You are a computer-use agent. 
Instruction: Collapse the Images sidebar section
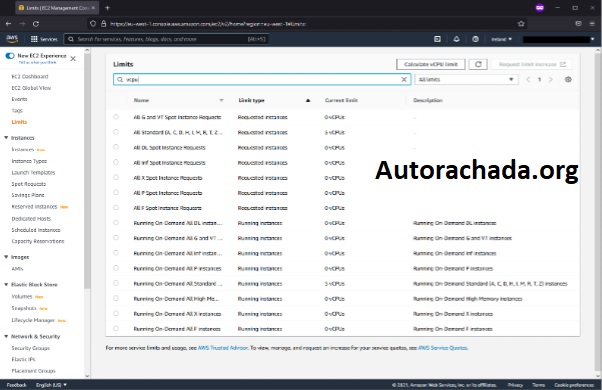pos(6,257)
